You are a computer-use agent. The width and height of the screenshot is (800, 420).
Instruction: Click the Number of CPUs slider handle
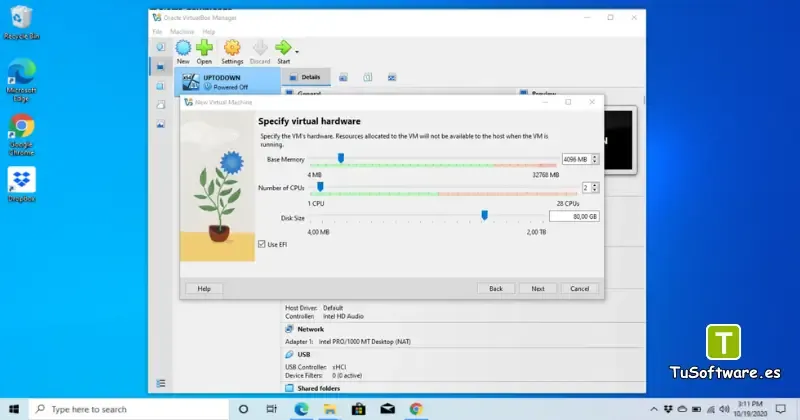click(x=320, y=187)
